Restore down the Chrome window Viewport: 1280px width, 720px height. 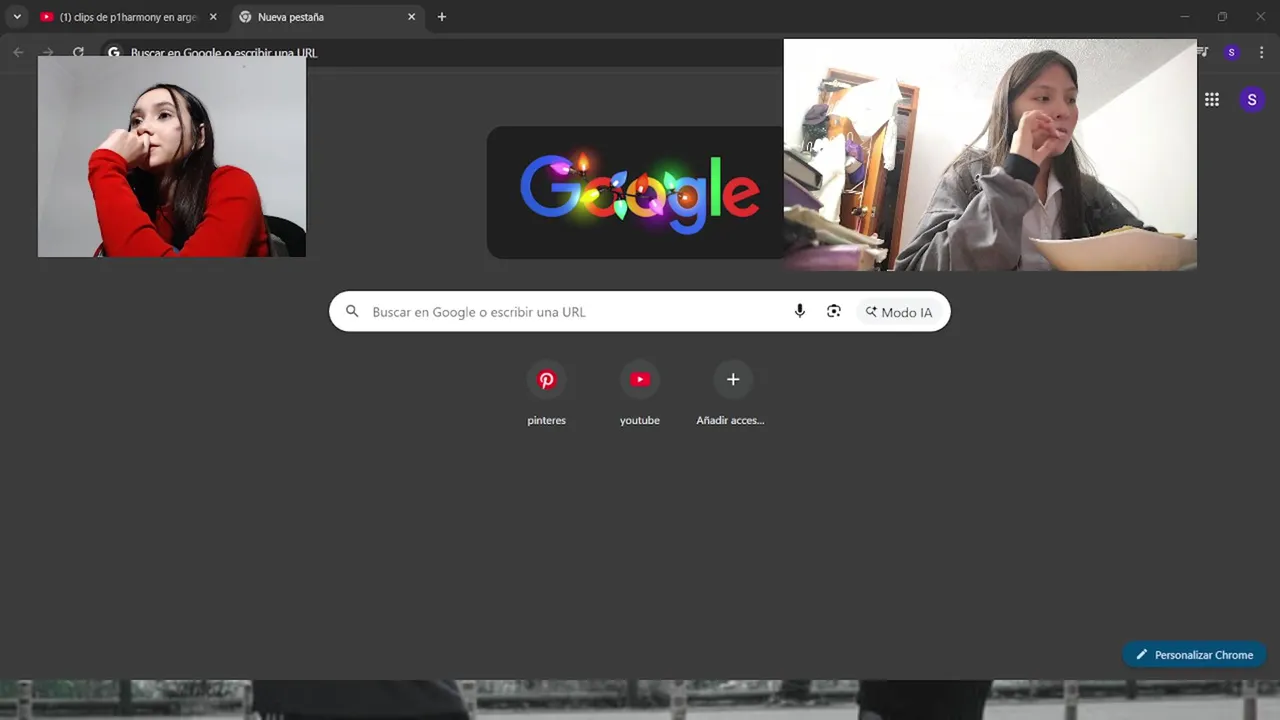(x=1222, y=17)
